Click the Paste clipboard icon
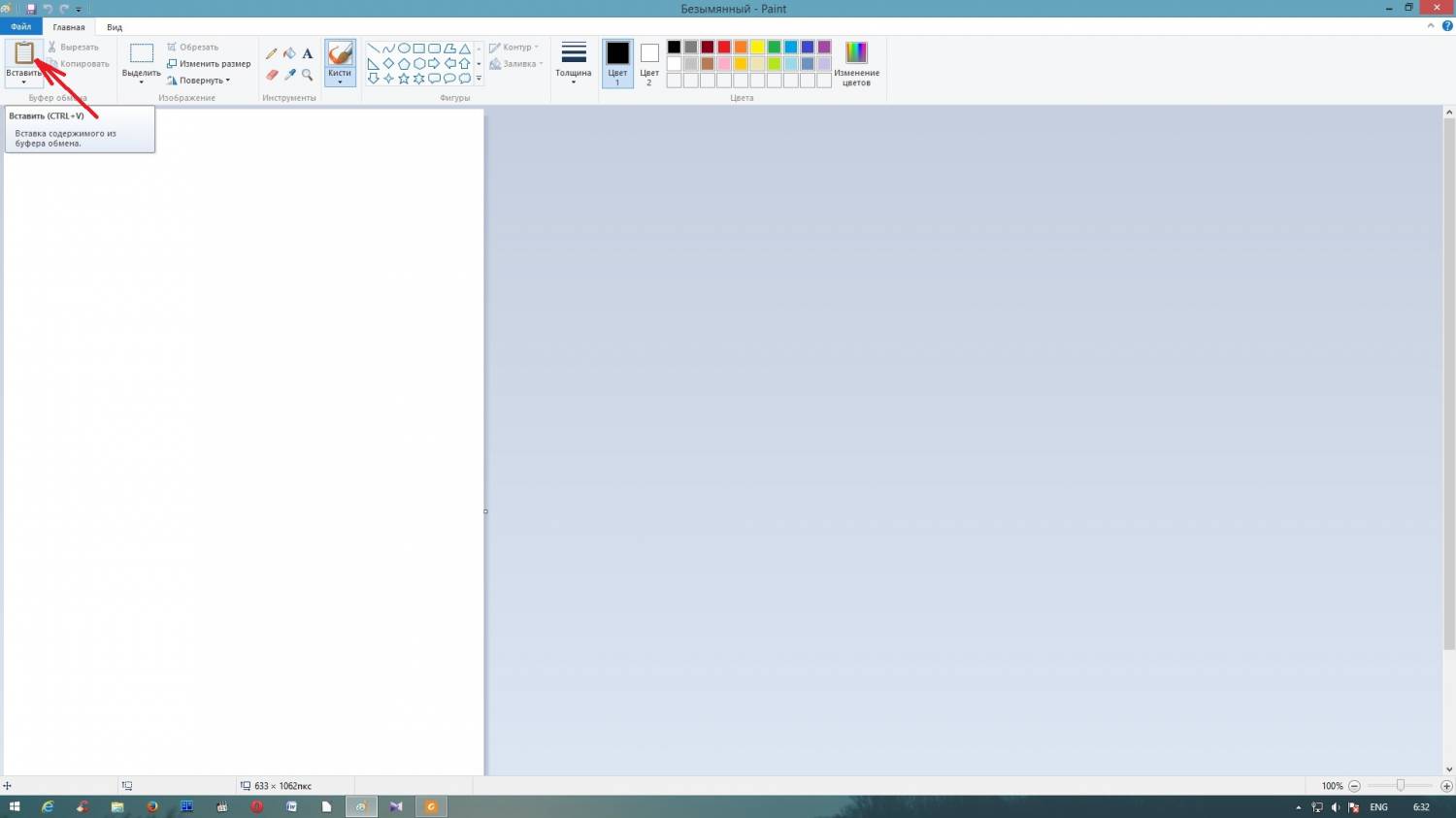The height and width of the screenshot is (818, 1456). [24, 53]
